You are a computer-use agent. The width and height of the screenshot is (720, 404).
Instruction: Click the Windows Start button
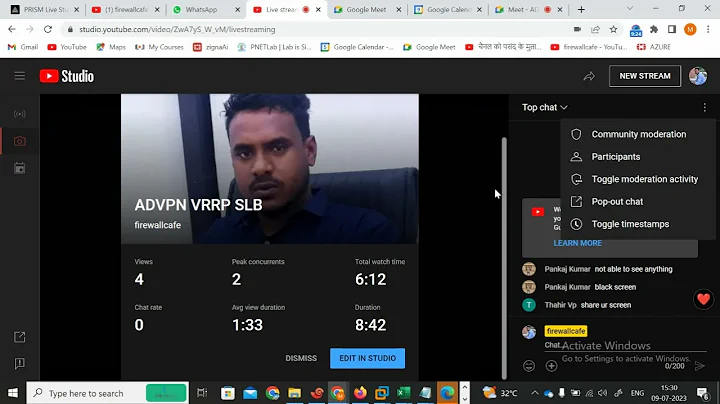pos(13,393)
